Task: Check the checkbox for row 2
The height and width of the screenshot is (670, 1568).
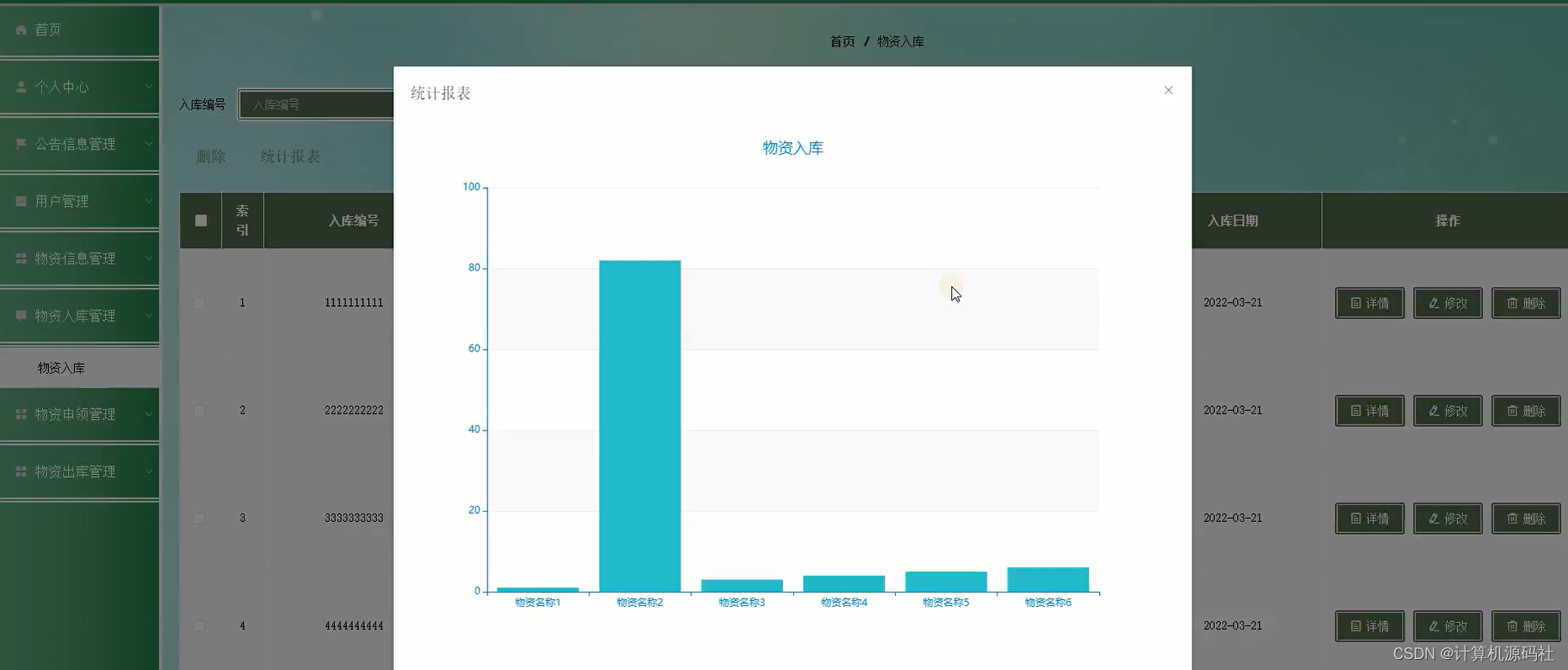Action: pos(199,410)
